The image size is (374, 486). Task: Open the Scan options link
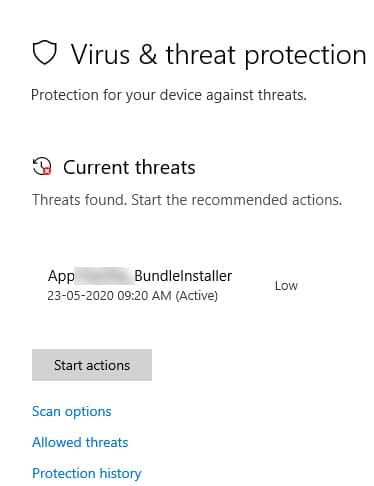(x=72, y=411)
